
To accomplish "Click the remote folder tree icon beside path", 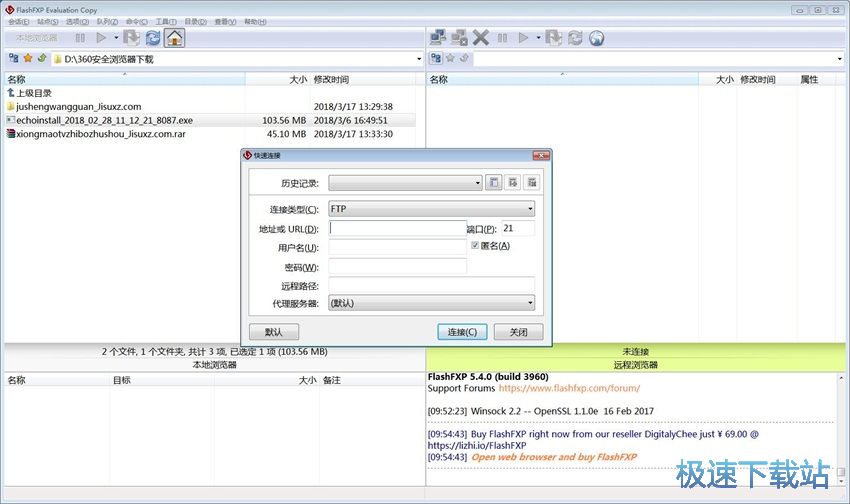I will (x=436, y=58).
